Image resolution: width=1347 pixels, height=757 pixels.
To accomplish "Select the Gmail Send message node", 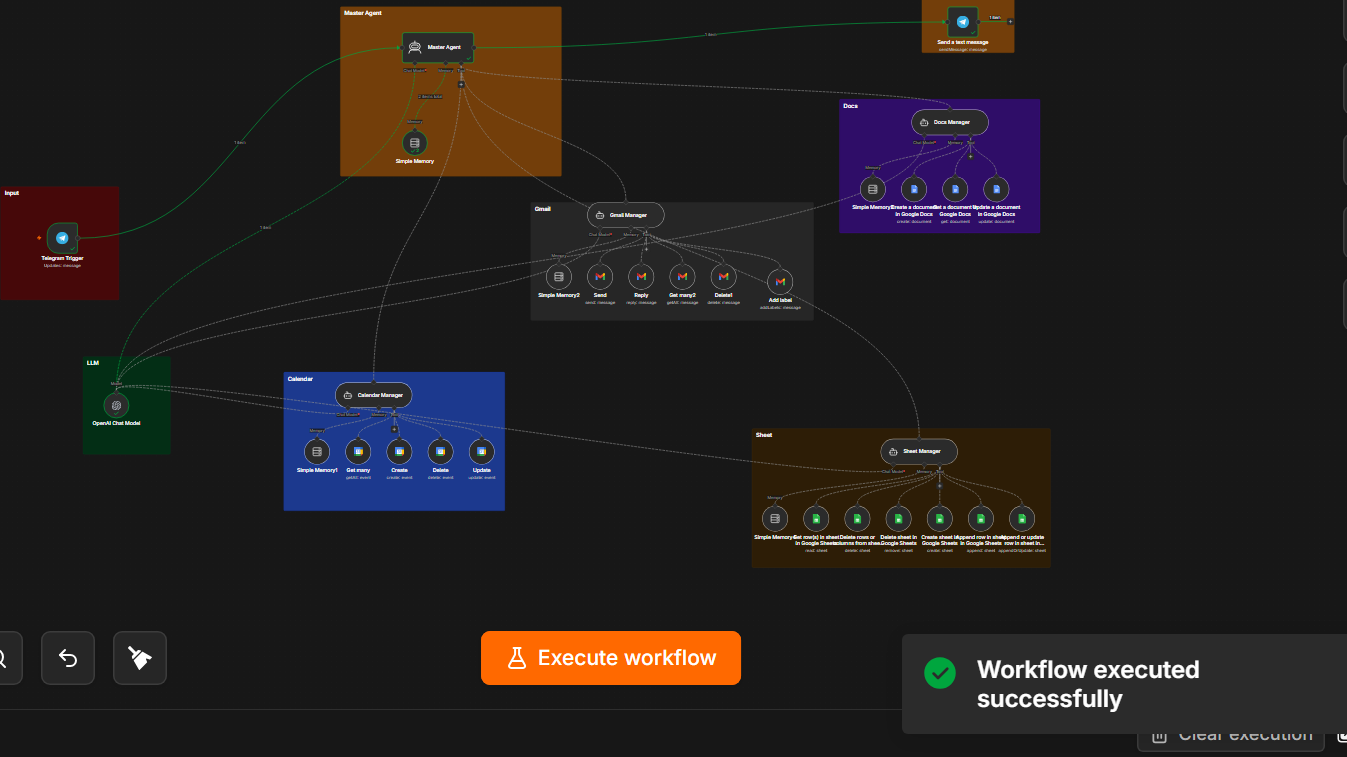I will point(600,276).
